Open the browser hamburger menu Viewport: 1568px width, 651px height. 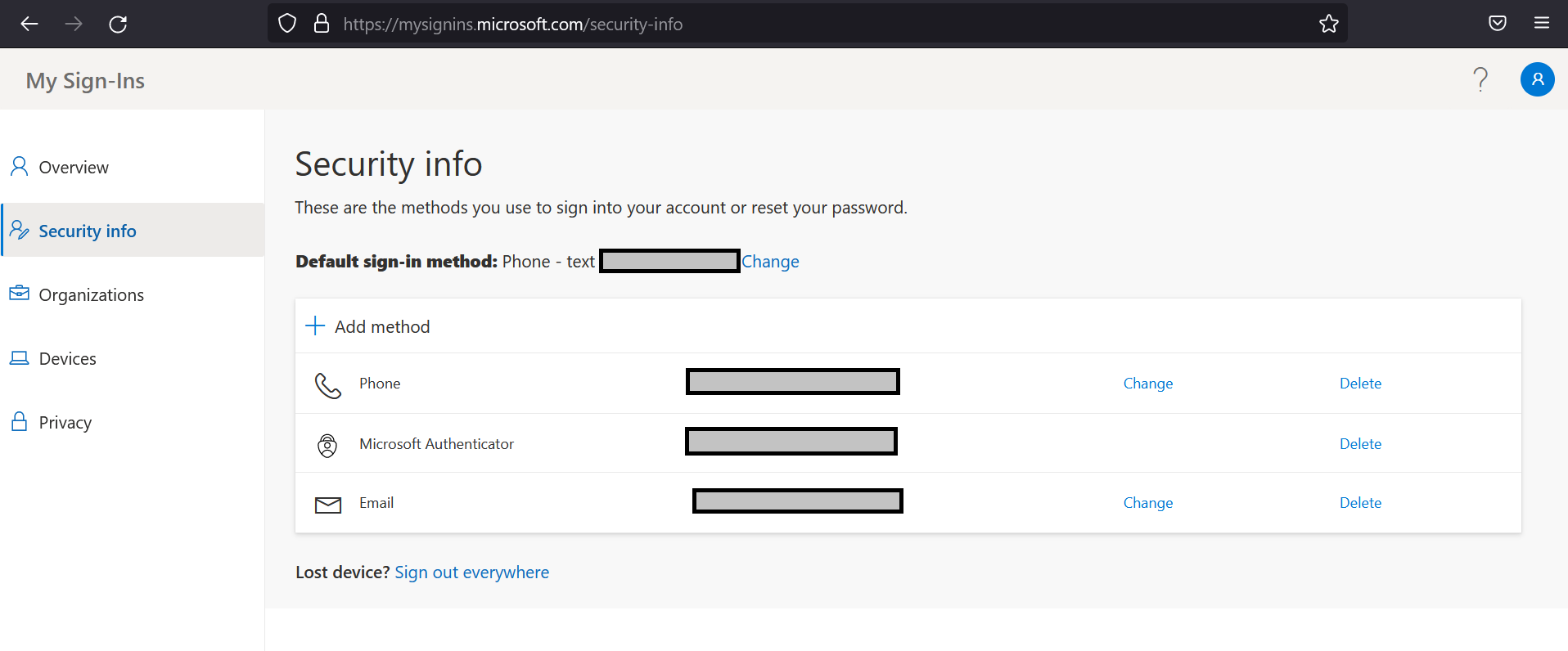click(x=1542, y=23)
